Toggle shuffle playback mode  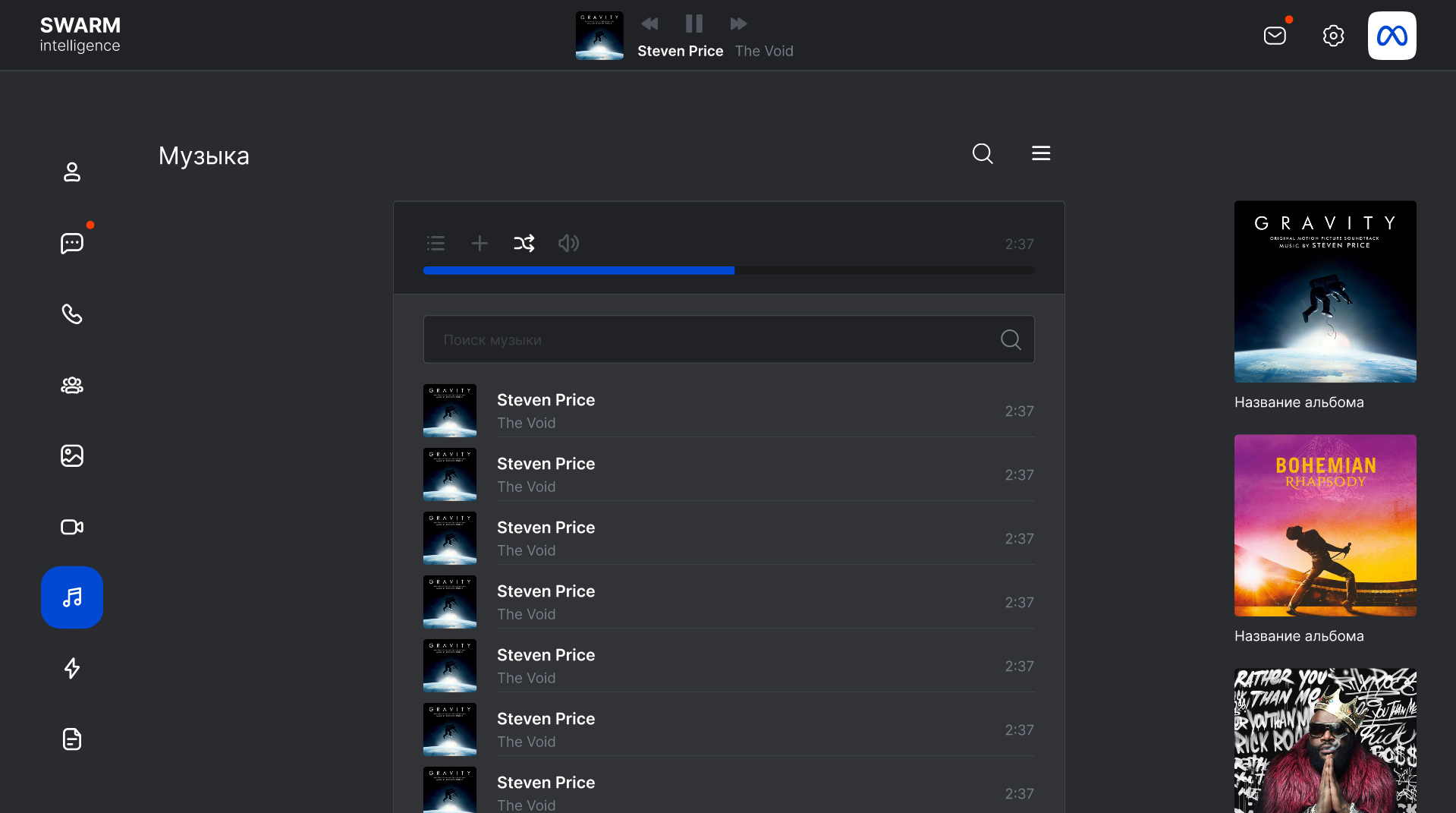coord(524,243)
